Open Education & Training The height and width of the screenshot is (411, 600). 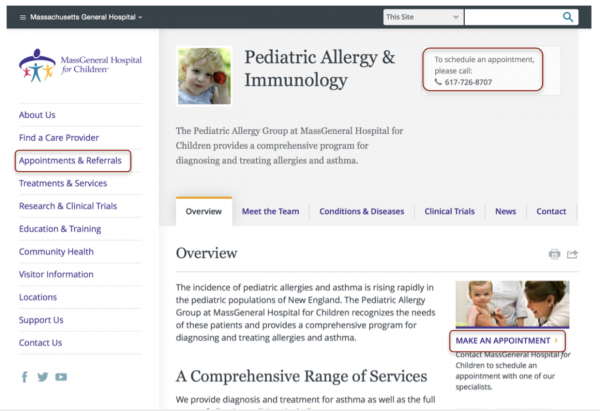(x=60, y=229)
